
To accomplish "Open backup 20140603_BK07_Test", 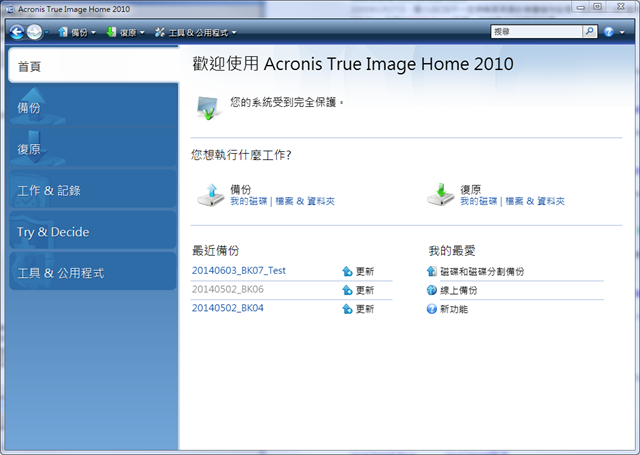I will (239, 271).
